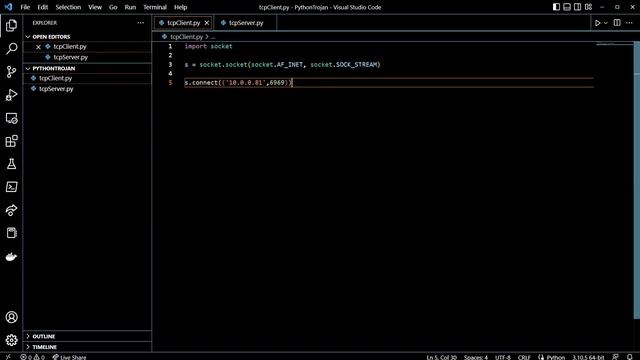The image size is (640, 360).
Task: Open Docker whale icon
Action: pos(11,256)
